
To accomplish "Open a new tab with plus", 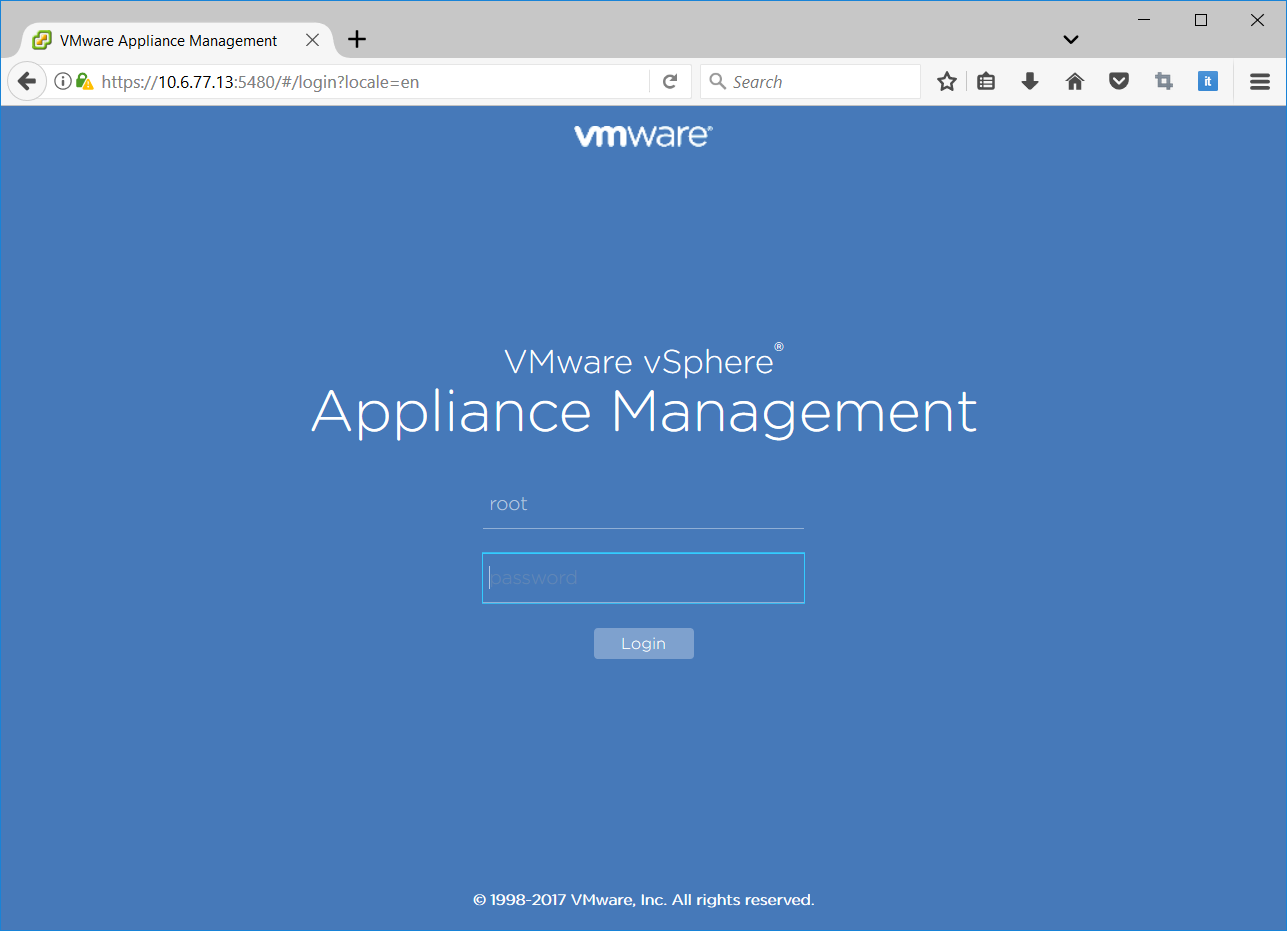I will tap(357, 40).
